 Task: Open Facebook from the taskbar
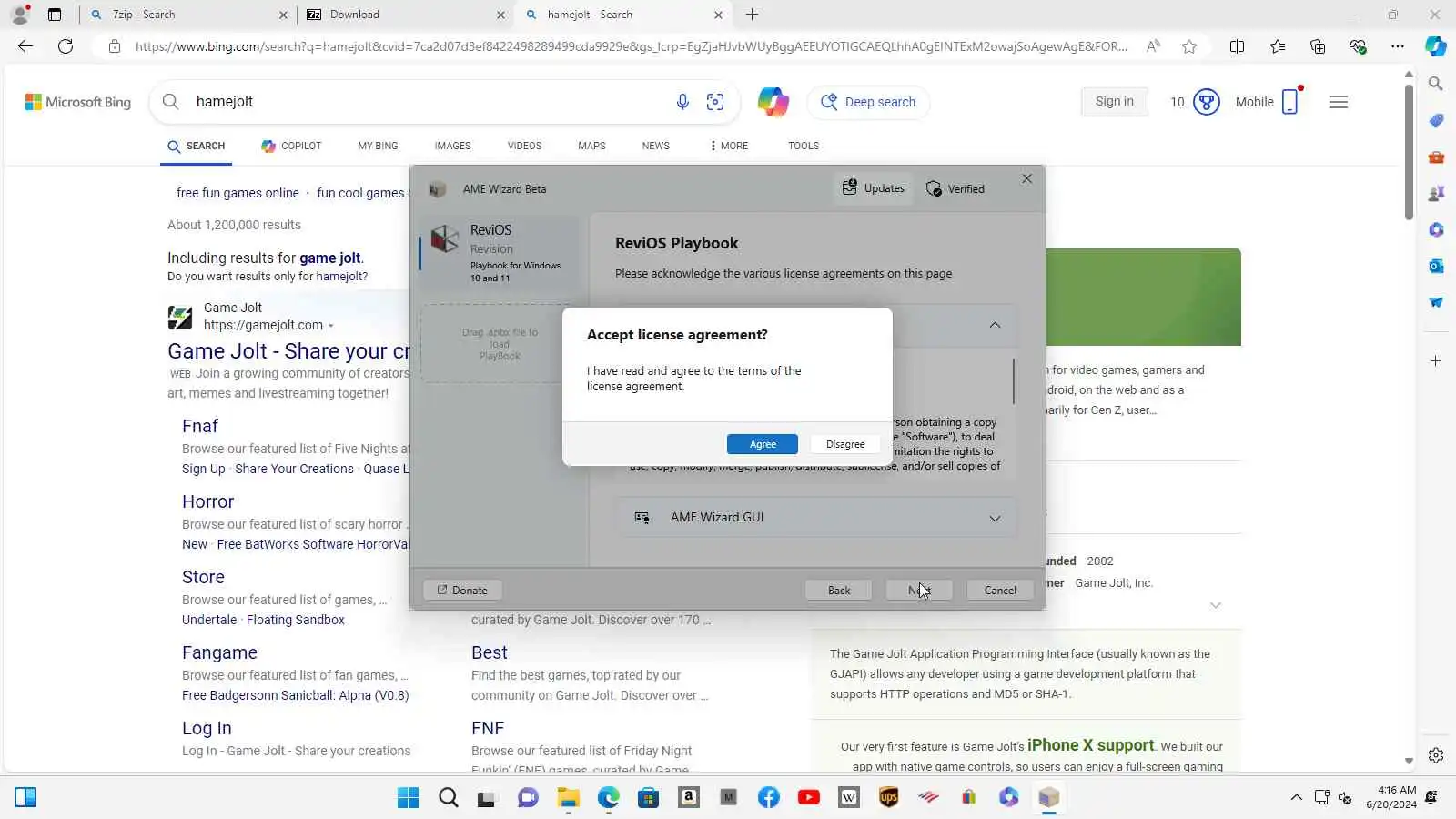pos(769,798)
